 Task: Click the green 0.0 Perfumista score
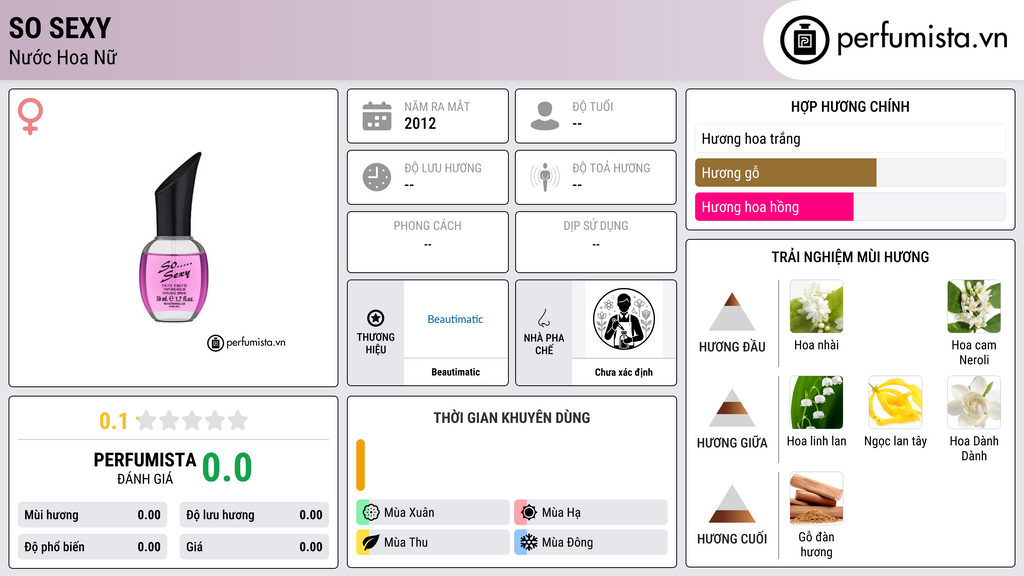tap(227, 467)
